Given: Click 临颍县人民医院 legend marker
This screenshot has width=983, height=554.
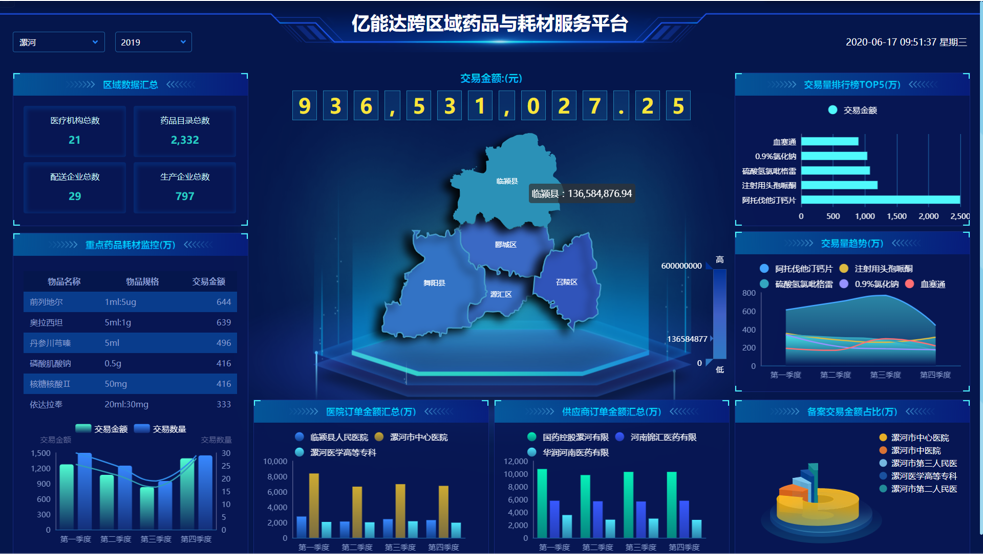Looking at the screenshot, I should [x=300, y=437].
